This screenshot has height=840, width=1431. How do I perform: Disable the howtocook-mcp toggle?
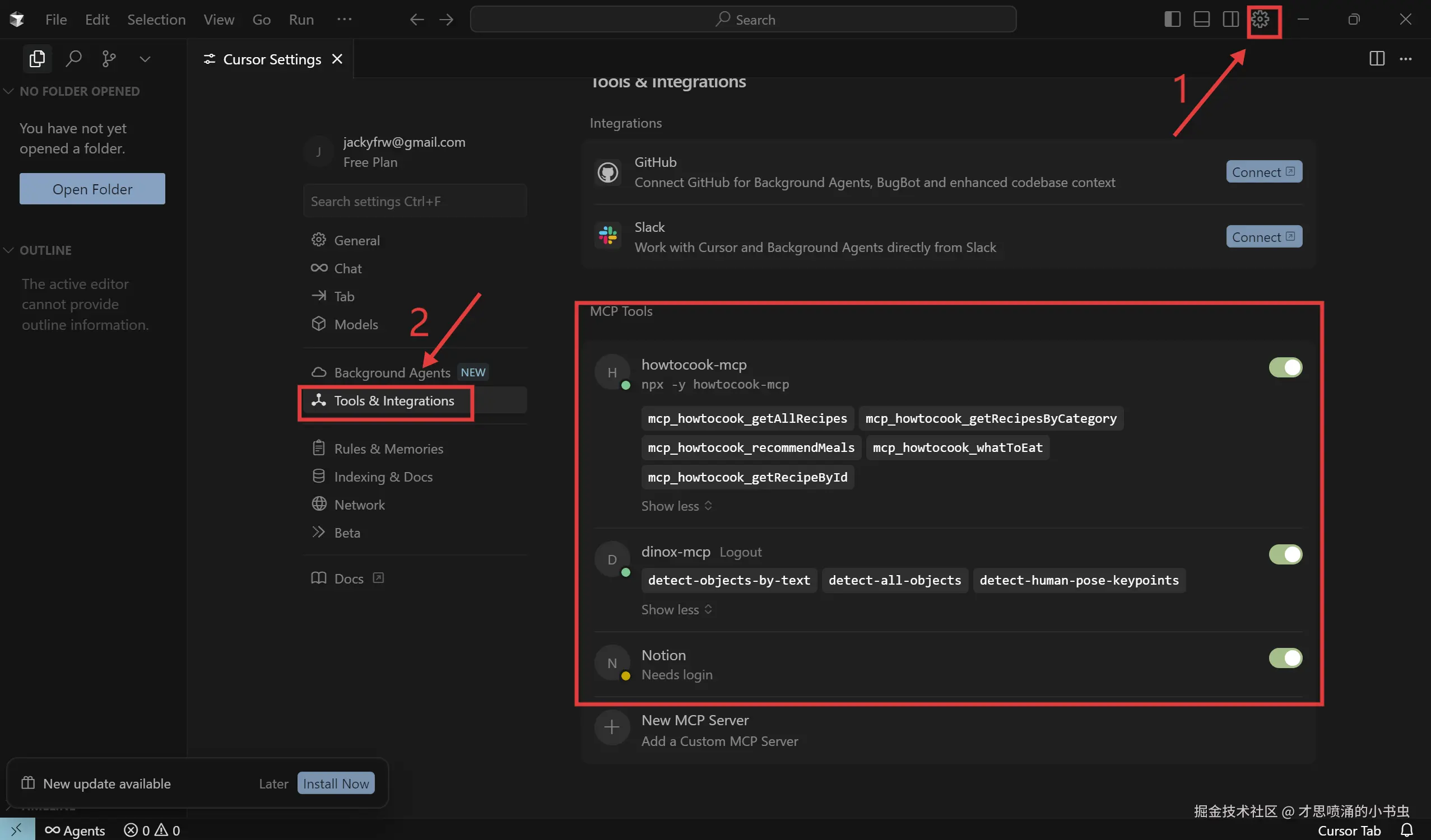tap(1285, 367)
